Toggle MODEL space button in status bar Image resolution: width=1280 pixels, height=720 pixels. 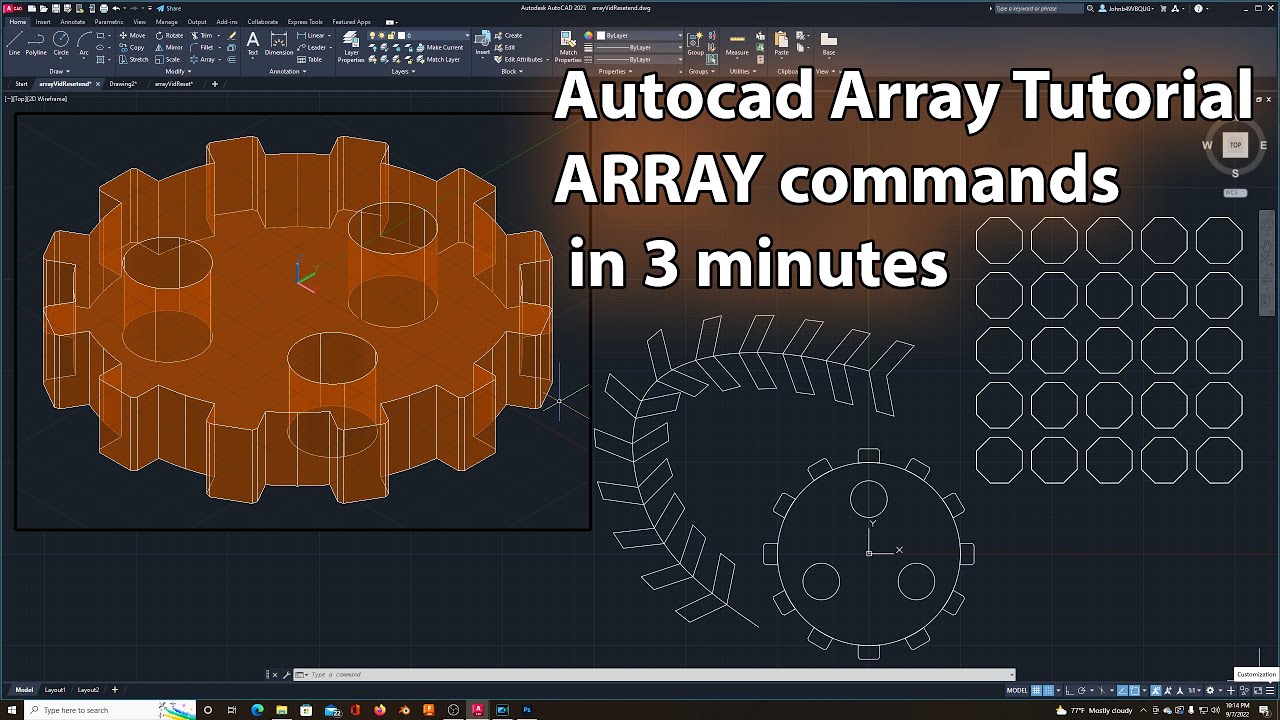coord(1017,690)
